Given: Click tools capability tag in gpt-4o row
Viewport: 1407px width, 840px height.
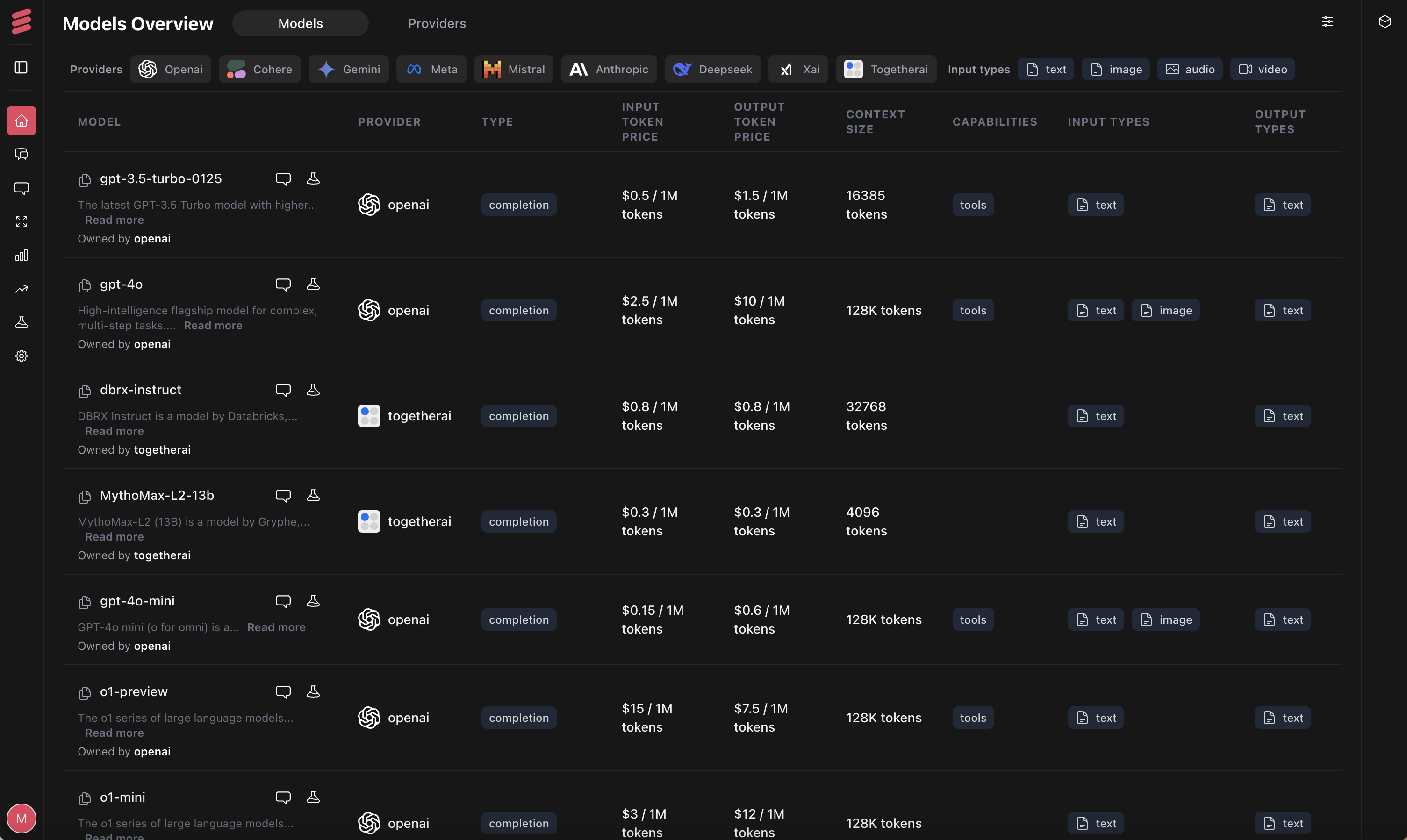Looking at the screenshot, I should click(x=973, y=310).
